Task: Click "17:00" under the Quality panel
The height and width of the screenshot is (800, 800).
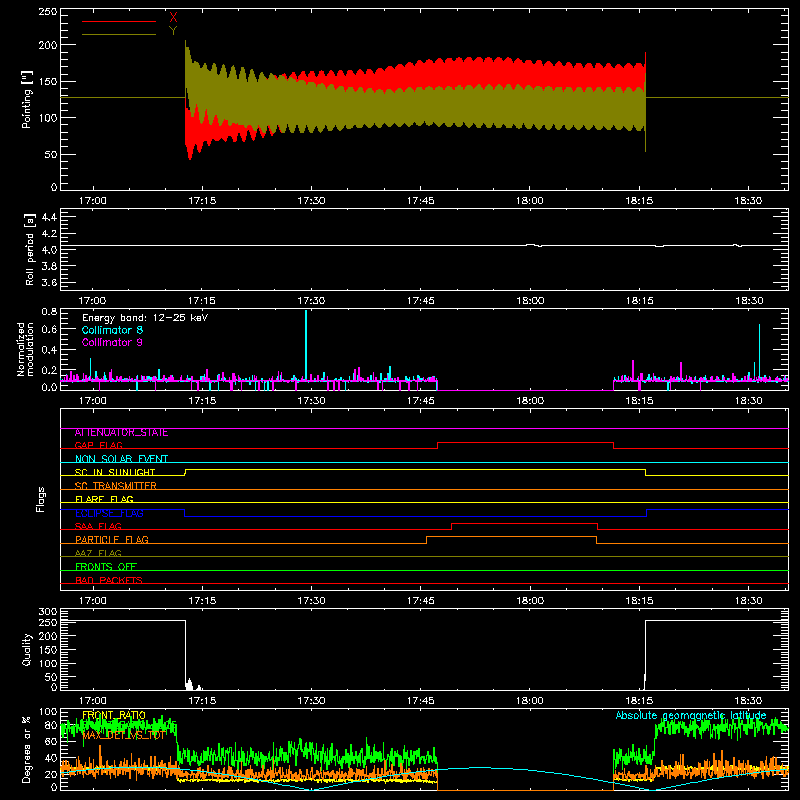Action: [92, 701]
